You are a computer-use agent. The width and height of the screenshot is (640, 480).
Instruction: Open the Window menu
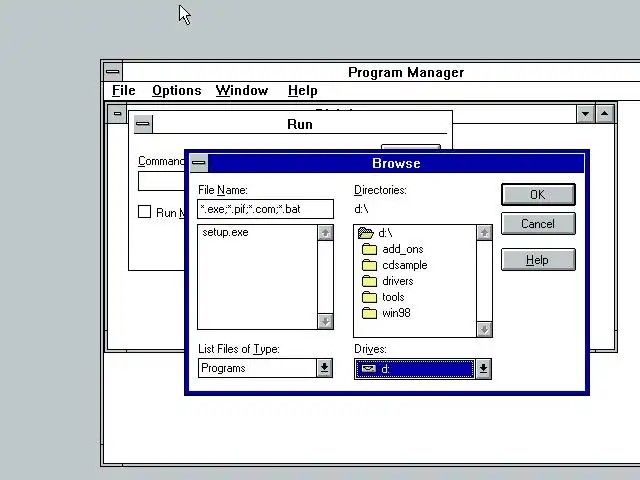click(242, 90)
